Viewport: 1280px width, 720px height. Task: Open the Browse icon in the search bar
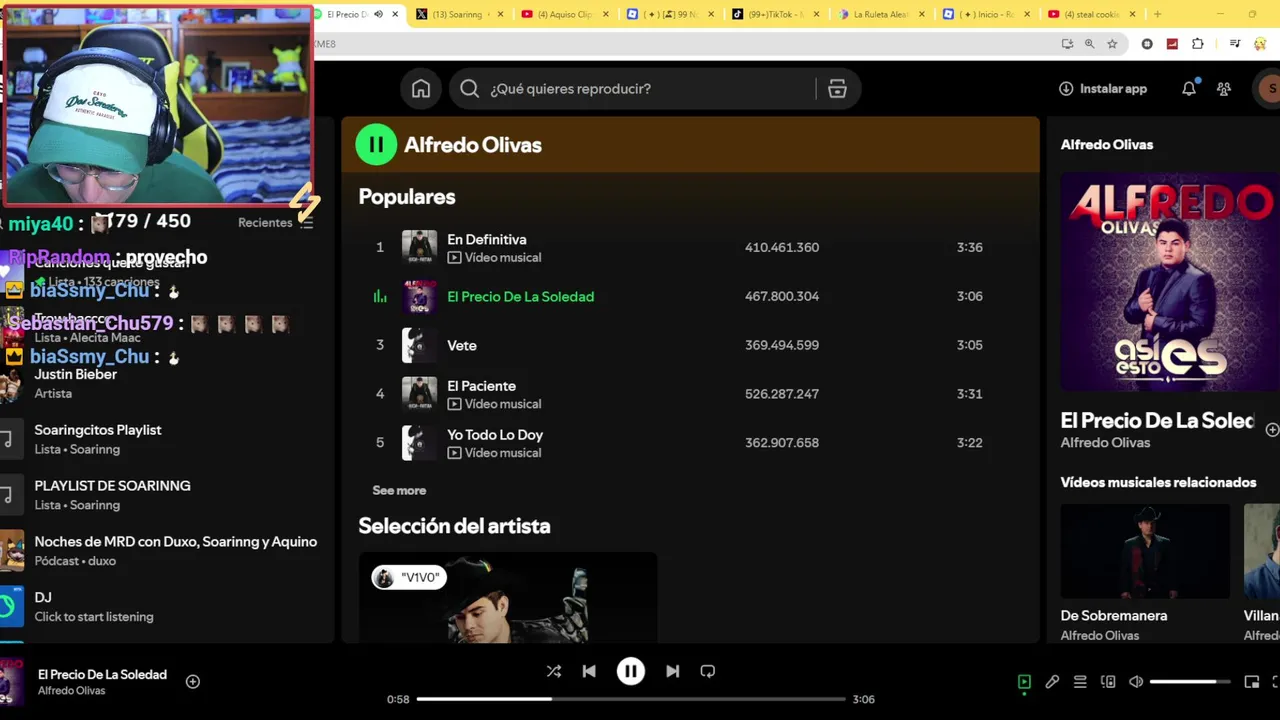(837, 89)
